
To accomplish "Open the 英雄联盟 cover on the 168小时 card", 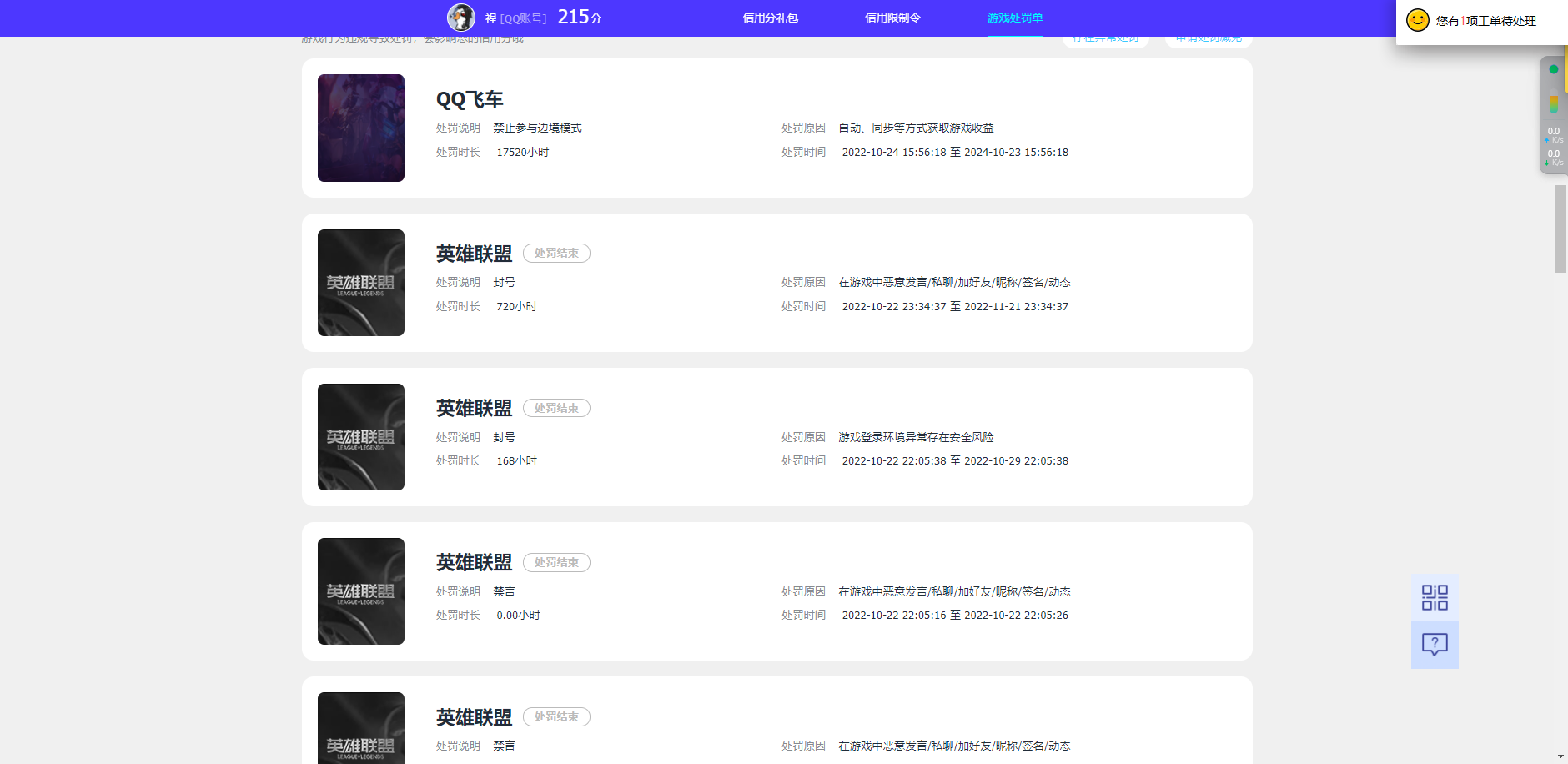I will (x=361, y=437).
